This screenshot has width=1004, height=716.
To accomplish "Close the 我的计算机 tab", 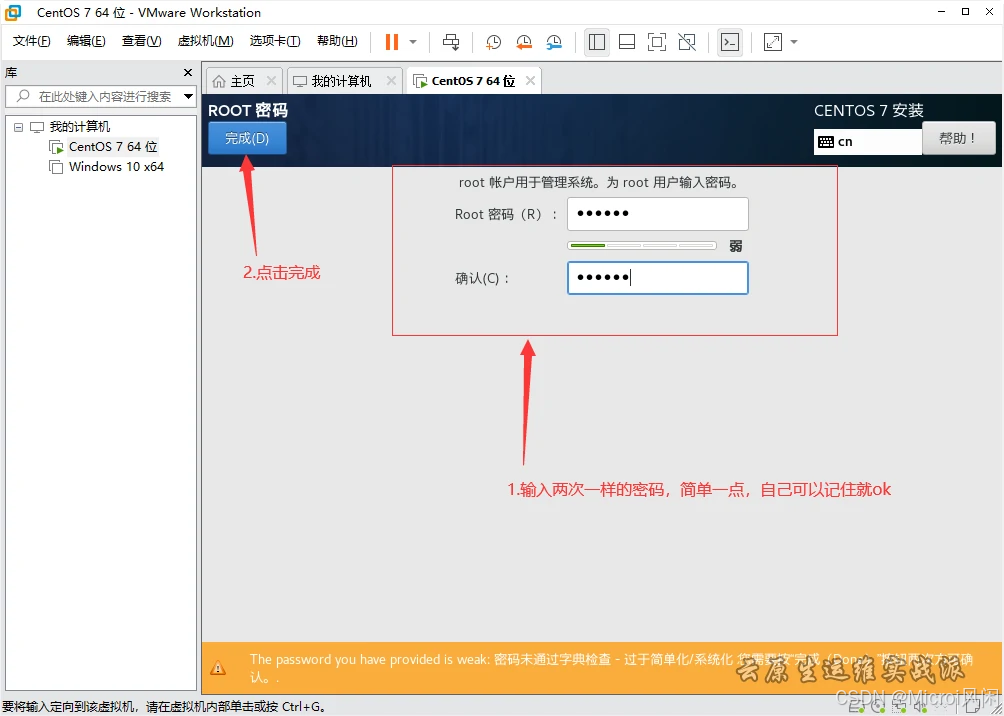I will click(391, 81).
